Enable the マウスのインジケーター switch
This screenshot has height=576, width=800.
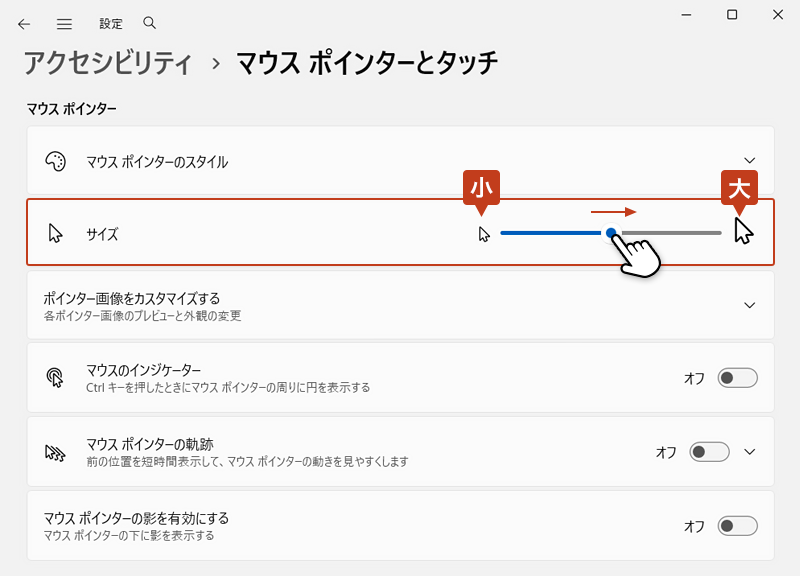(x=736, y=378)
